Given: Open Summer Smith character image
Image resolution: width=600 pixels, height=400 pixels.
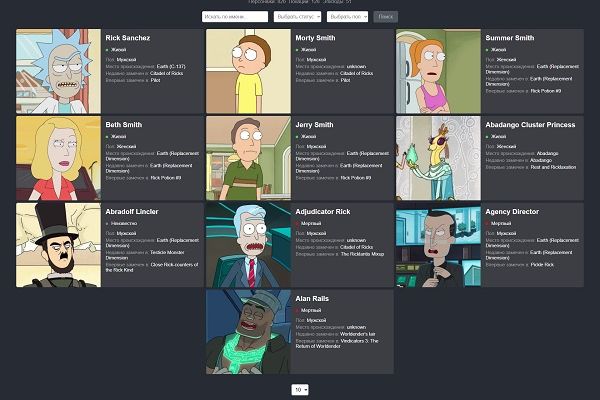Looking at the screenshot, I should [x=438, y=71].
